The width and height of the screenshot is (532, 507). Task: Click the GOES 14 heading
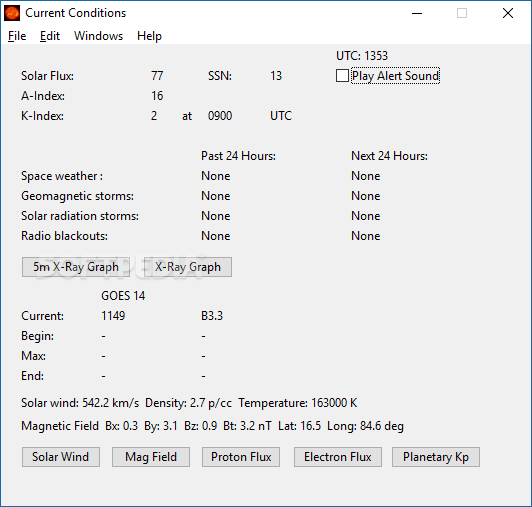pos(123,296)
